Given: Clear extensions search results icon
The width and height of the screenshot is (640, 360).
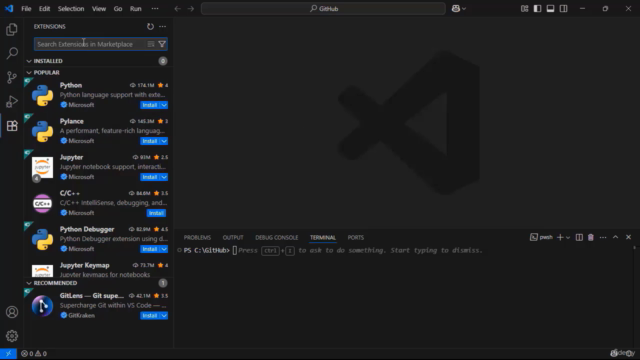Looking at the screenshot, I should (x=151, y=44).
